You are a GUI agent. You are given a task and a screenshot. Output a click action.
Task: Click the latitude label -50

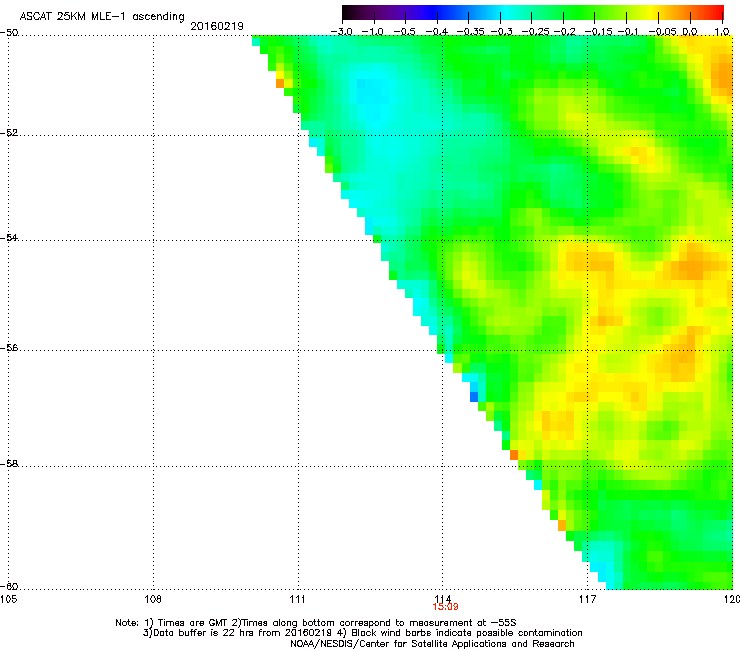coord(9,33)
